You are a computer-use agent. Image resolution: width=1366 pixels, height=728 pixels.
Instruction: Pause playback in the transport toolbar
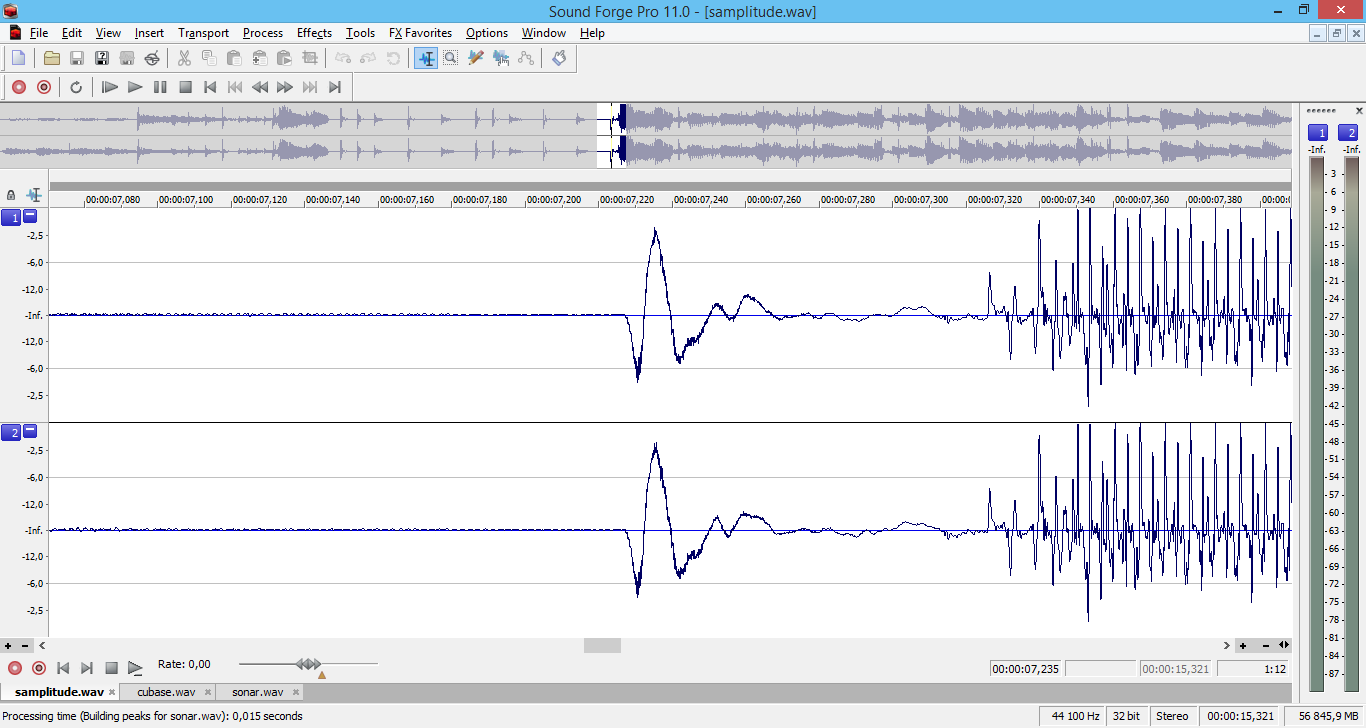click(x=160, y=87)
